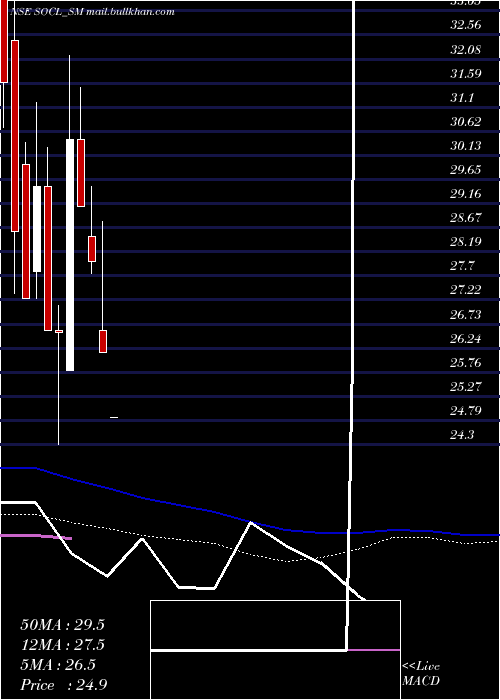Click the NSE SOCL_SM chart title text
Image resolution: width=500 pixels, height=700 pixels.
point(92,12)
